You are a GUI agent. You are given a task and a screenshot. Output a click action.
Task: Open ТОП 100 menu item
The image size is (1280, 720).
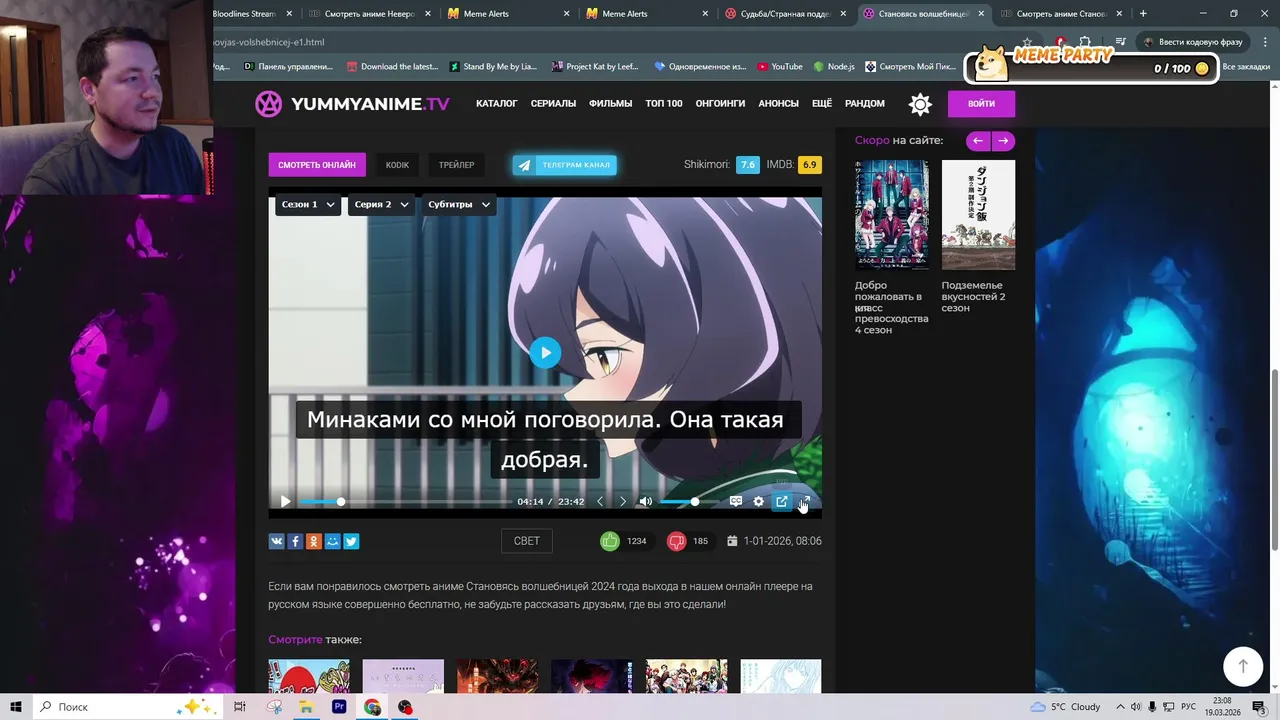click(664, 104)
